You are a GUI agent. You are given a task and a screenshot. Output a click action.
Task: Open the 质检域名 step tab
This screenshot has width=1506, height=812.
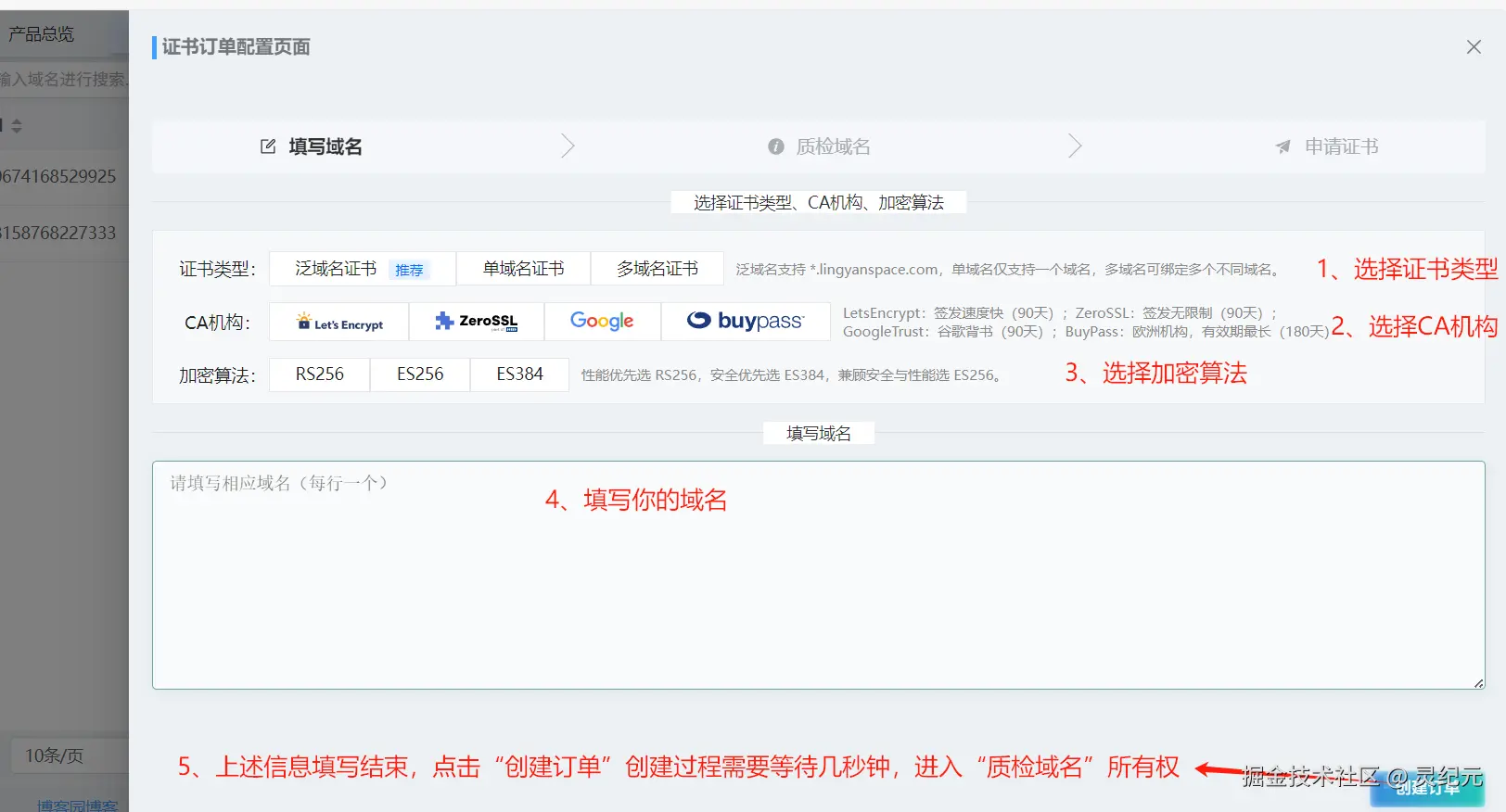point(820,146)
